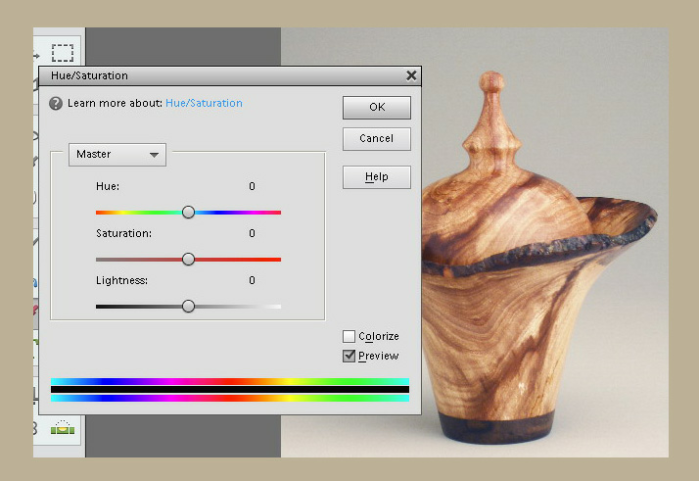Select the Rectangular Marquee tool
700x481 pixels.
(x=63, y=52)
